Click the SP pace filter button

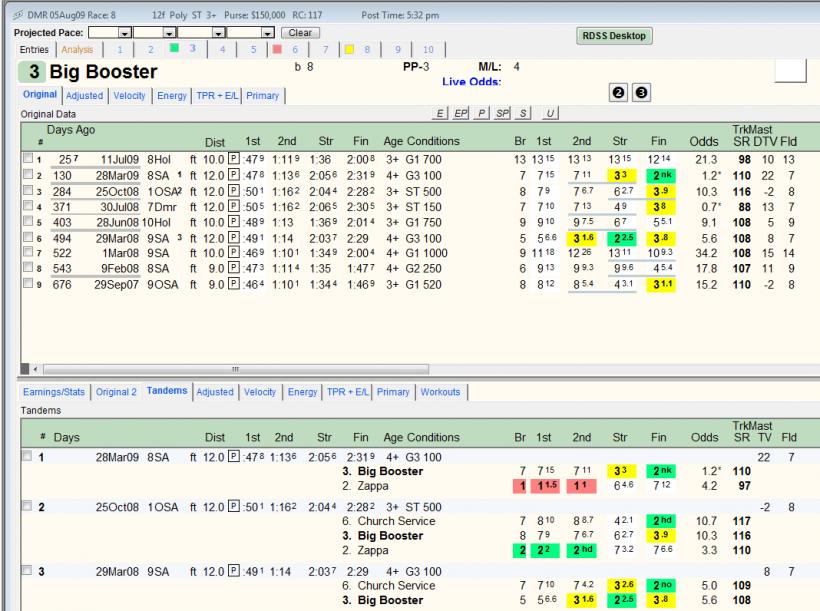(502, 113)
